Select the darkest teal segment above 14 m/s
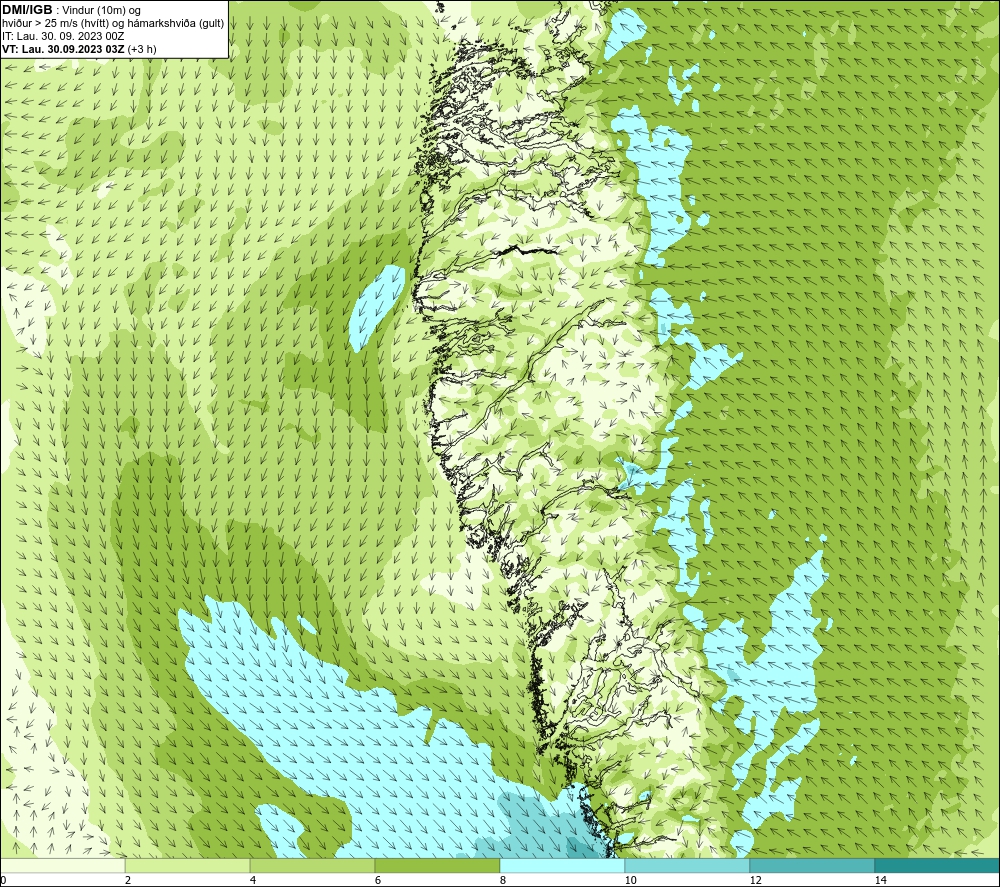This screenshot has height=887, width=1000. (x=937, y=865)
